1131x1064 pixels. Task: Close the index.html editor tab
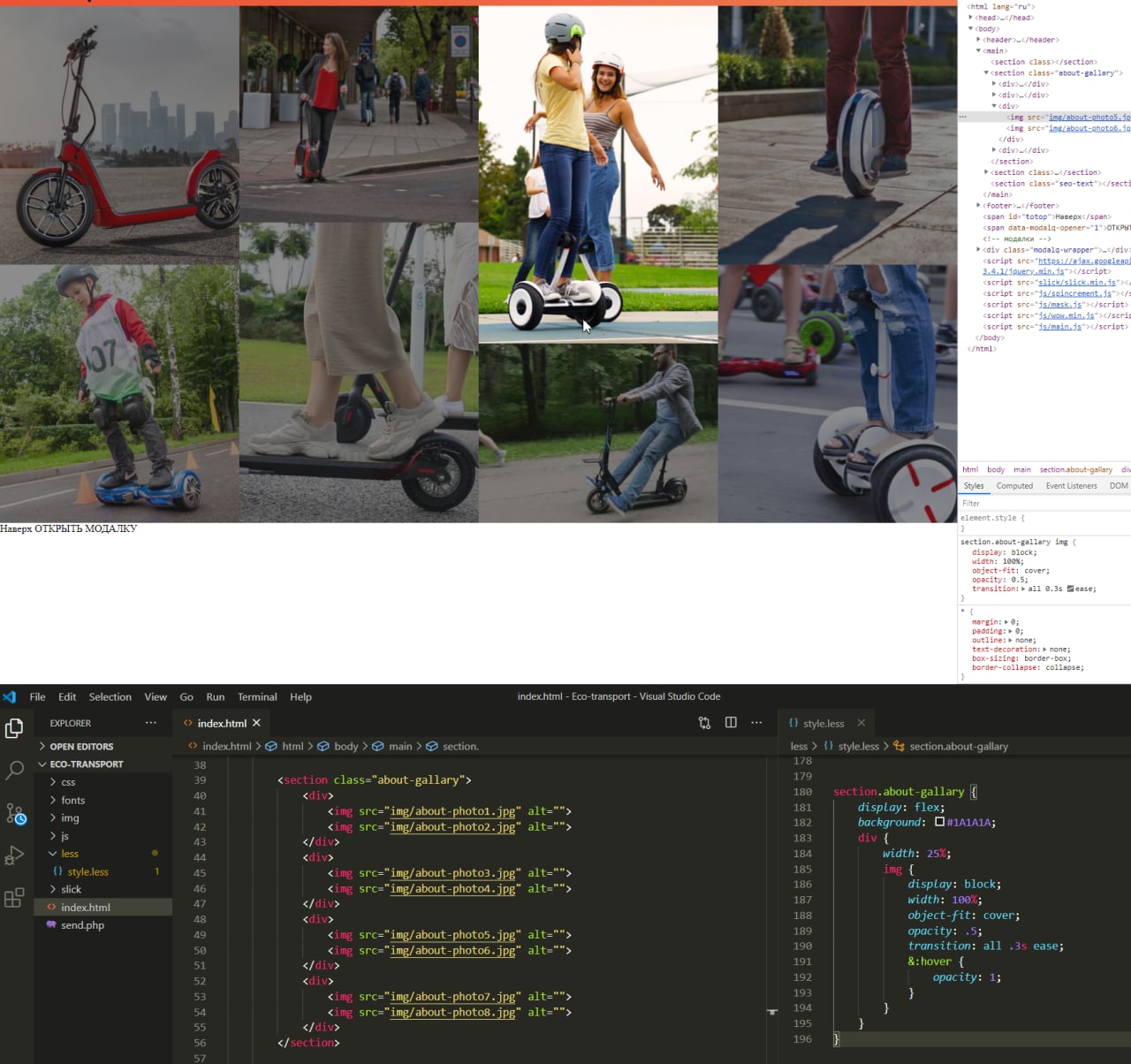coord(256,723)
